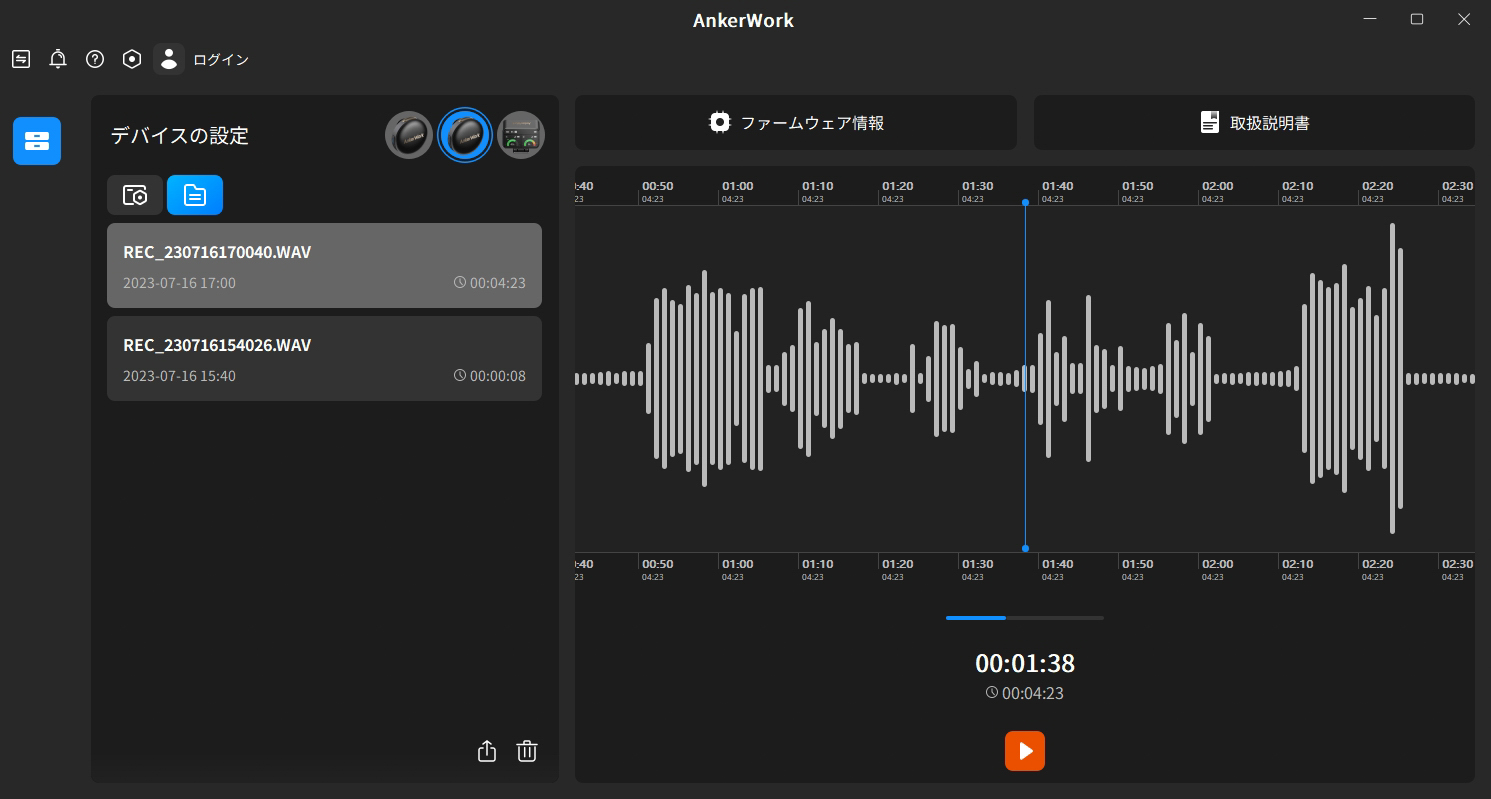Open the 取扱説明書 manual
Image resolution: width=1491 pixels, height=799 pixels.
1254,122
